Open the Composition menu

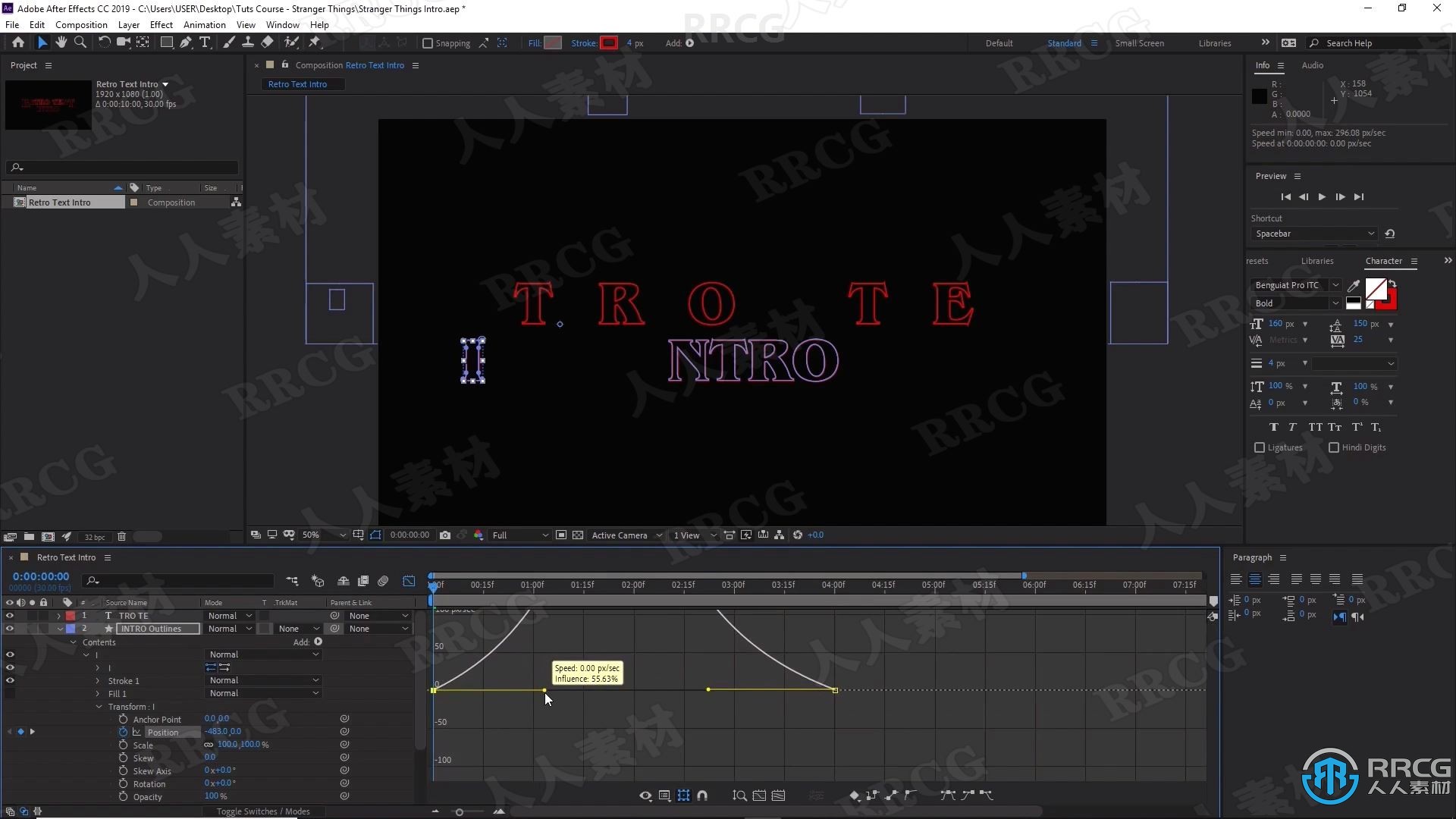tap(81, 25)
